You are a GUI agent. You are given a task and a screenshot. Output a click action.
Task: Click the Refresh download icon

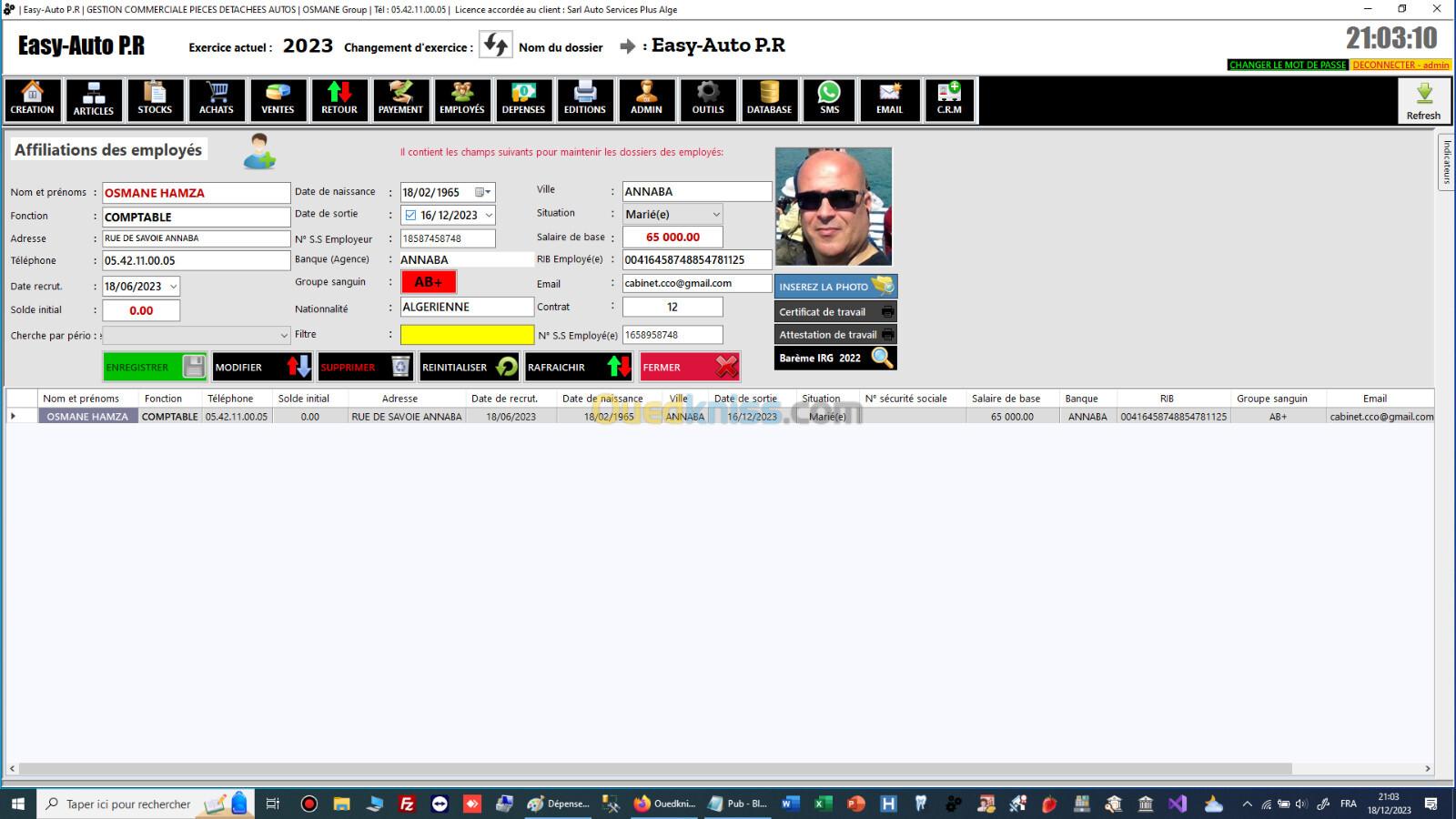(1423, 100)
